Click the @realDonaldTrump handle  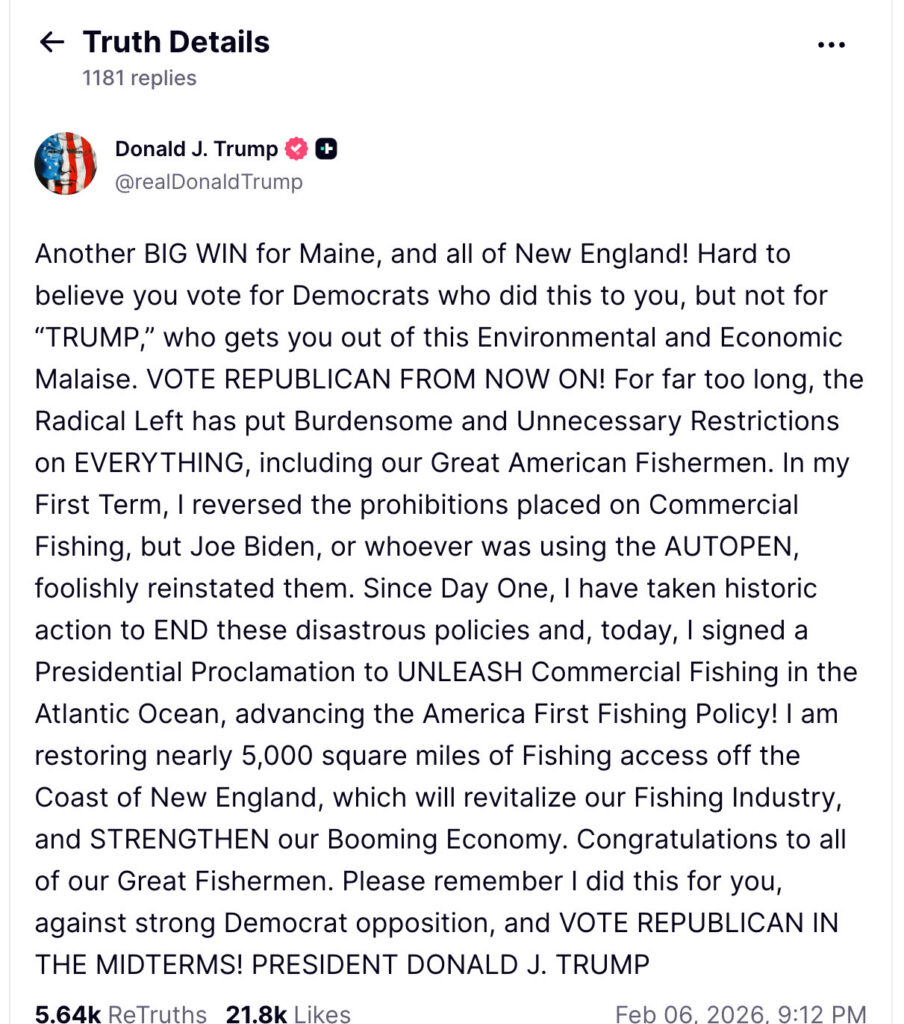click(x=209, y=182)
